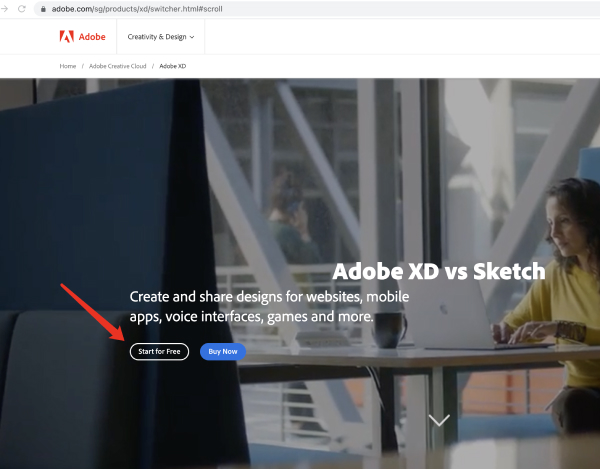Click the red Adobe logo icon
This screenshot has width=600, height=470.
[67, 37]
